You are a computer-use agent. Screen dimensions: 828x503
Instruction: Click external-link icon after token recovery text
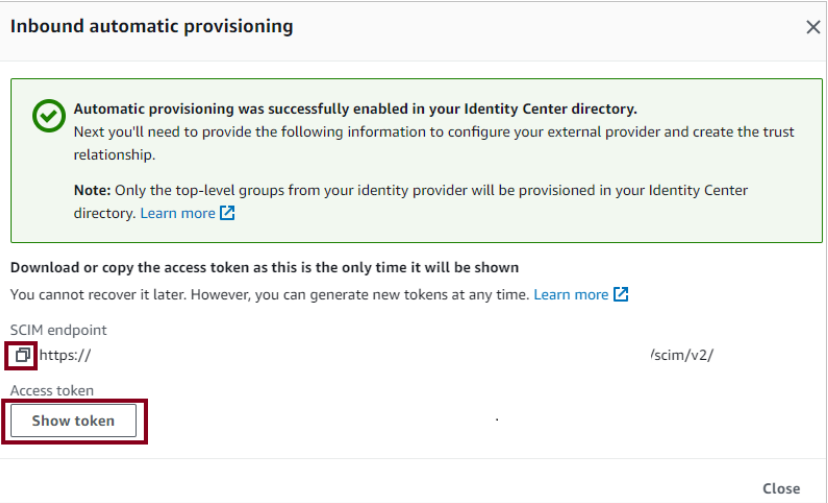(x=621, y=295)
